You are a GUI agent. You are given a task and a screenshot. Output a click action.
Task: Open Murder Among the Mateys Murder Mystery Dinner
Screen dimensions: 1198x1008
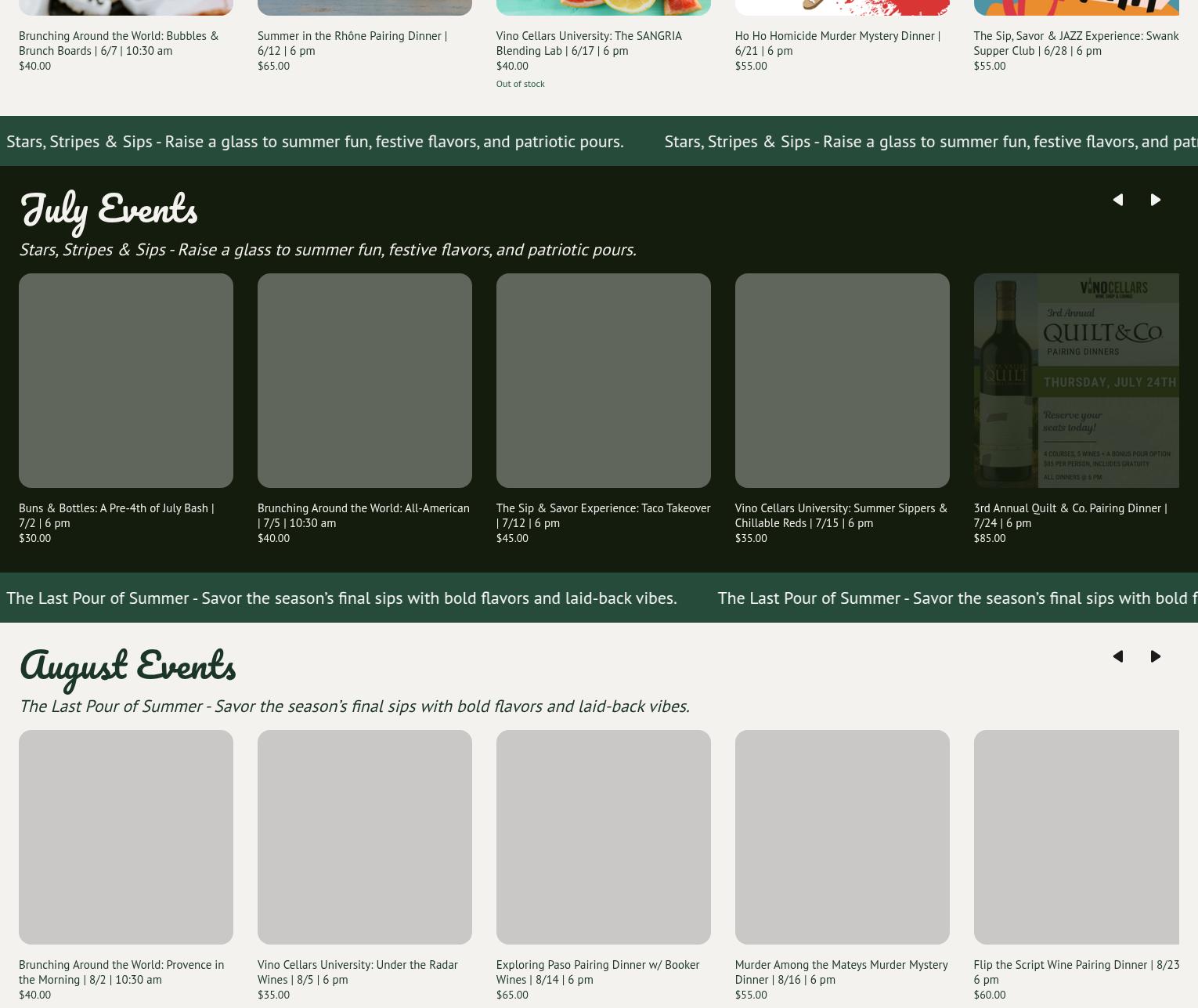842,972
